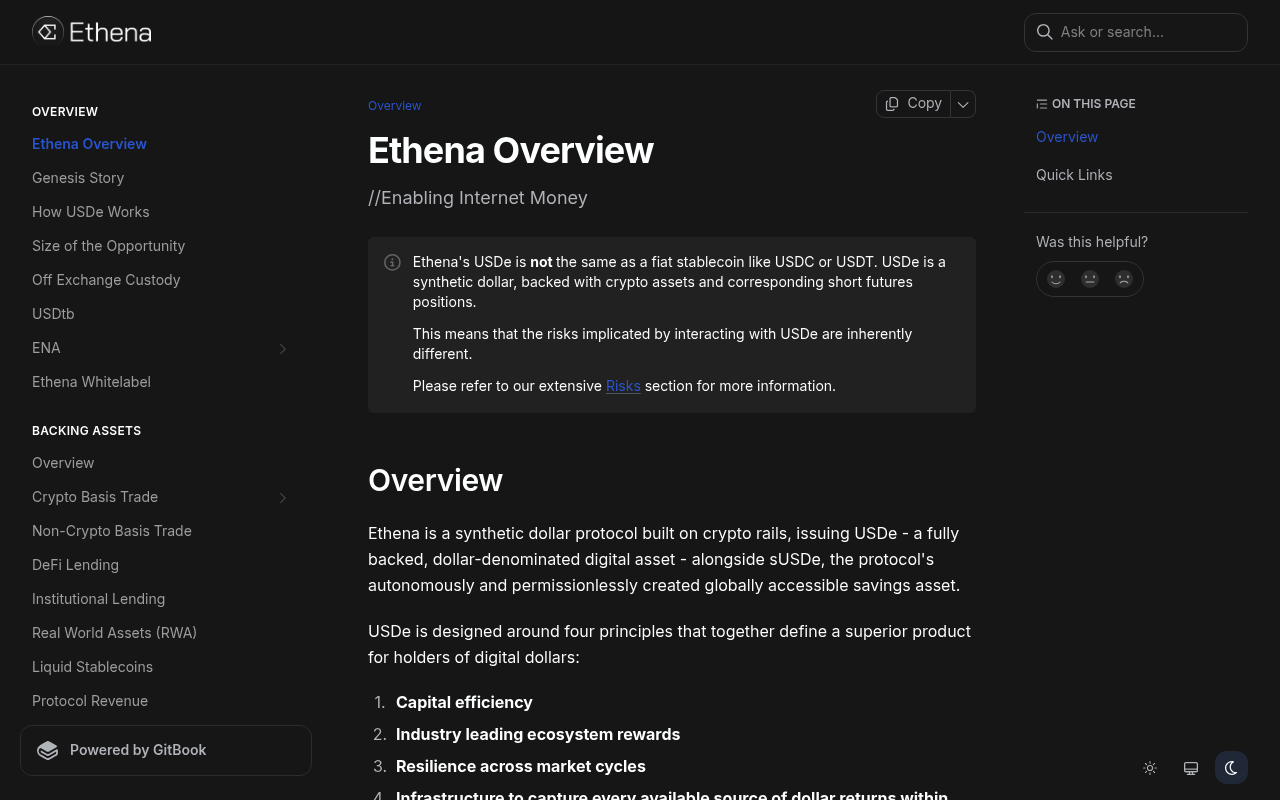Jump to Quick Links in On This Page
Image resolution: width=1280 pixels, height=800 pixels.
[x=1074, y=175]
